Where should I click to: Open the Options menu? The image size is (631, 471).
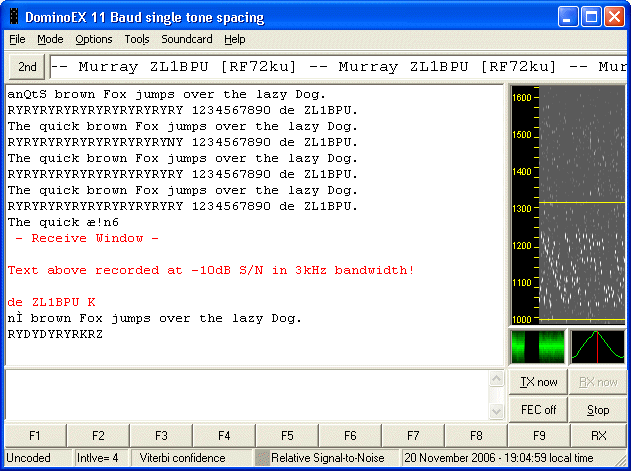point(94,39)
